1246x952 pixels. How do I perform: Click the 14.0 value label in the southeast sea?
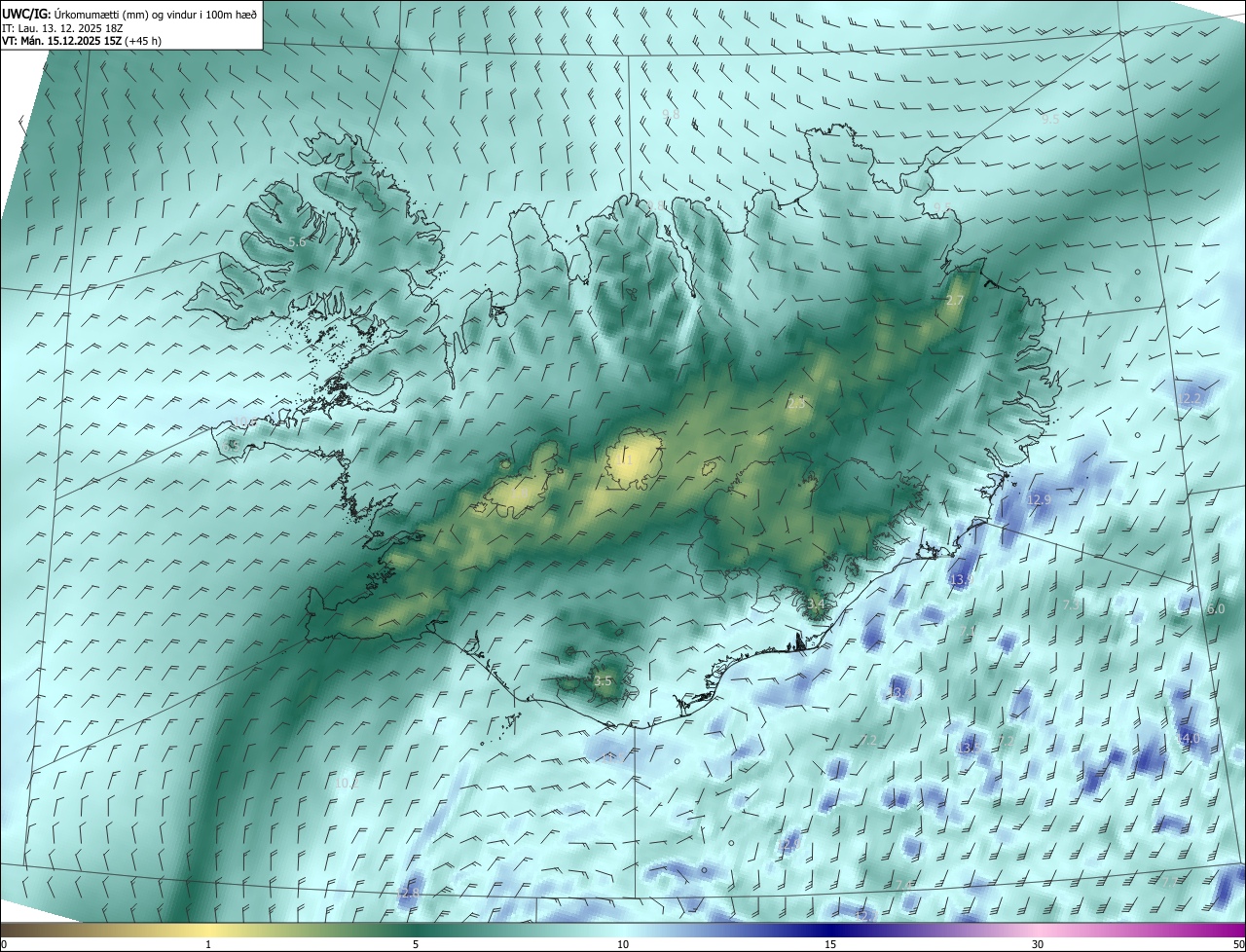coord(1189,739)
